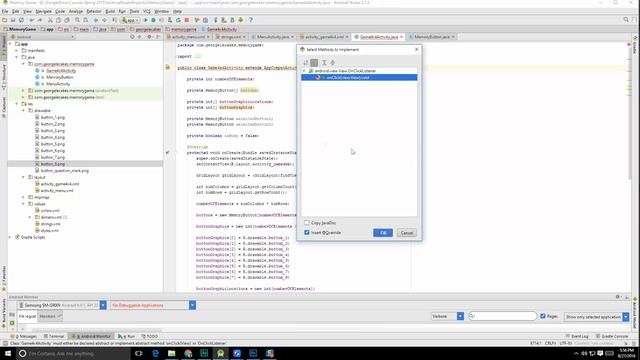Click the Help question mark toolbar icon

click(251, 20)
